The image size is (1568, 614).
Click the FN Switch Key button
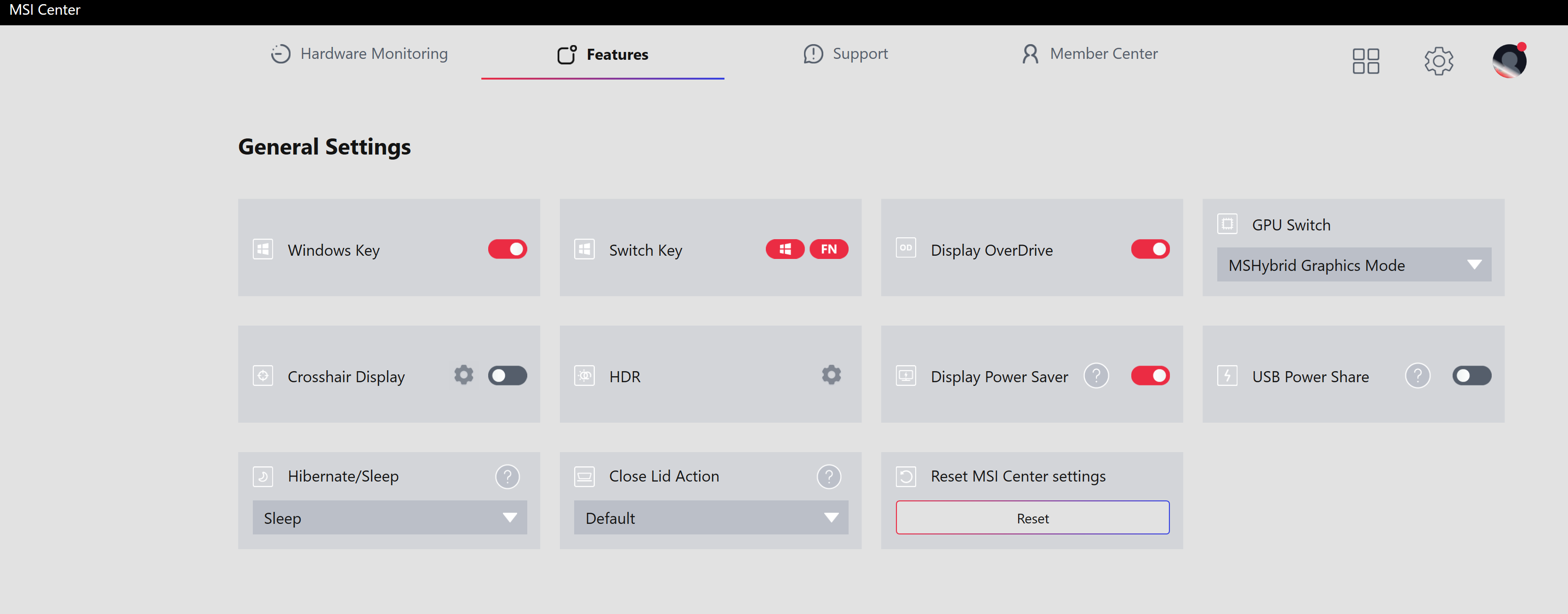(x=828, y=249)
